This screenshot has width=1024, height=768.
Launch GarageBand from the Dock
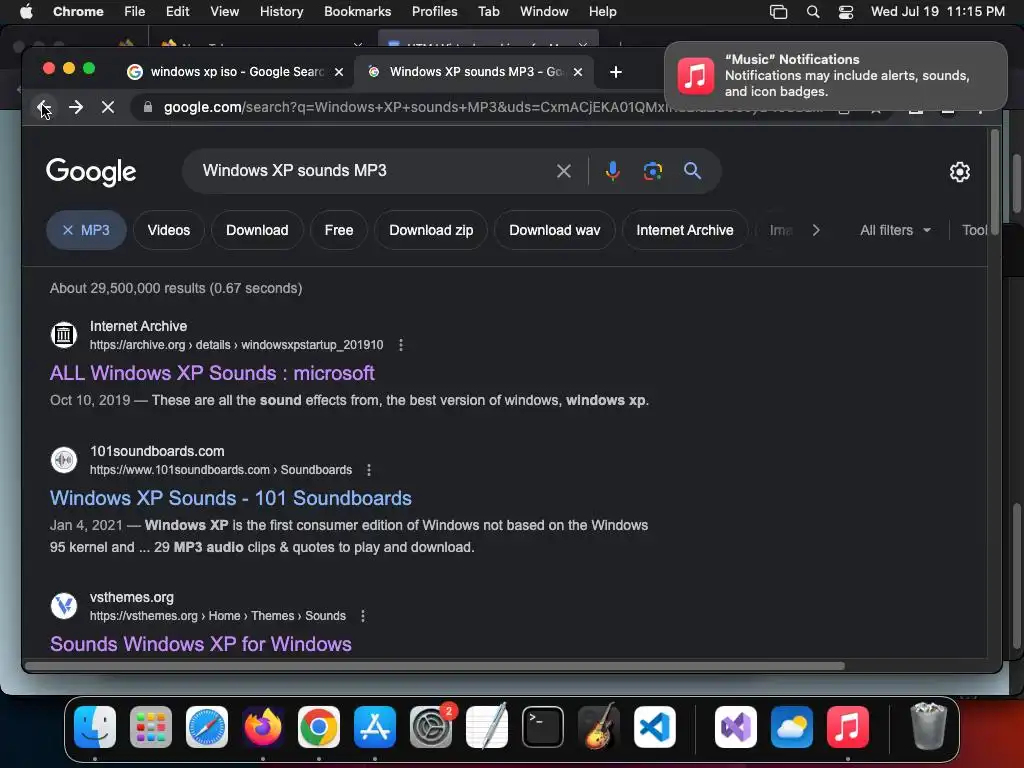pyautogui.click(x=599, y=727)
